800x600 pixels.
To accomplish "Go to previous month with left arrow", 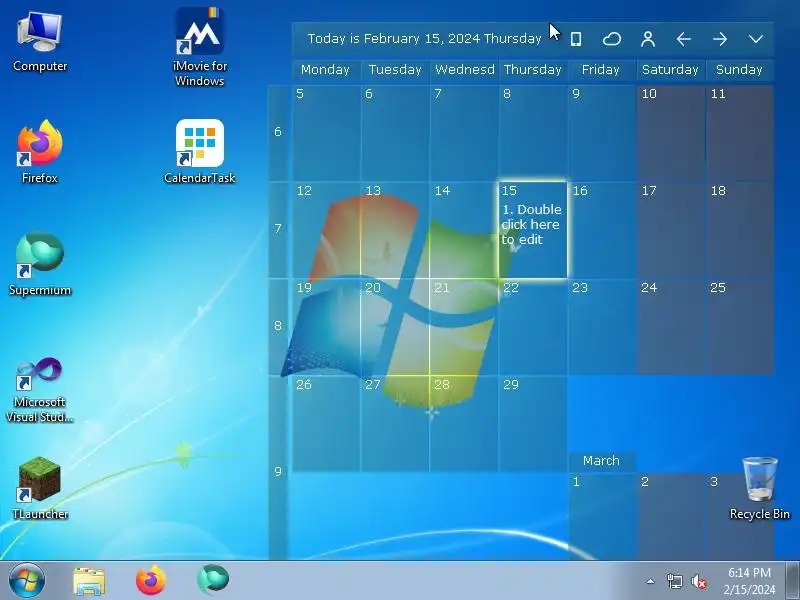I will [x=684, y=39].
